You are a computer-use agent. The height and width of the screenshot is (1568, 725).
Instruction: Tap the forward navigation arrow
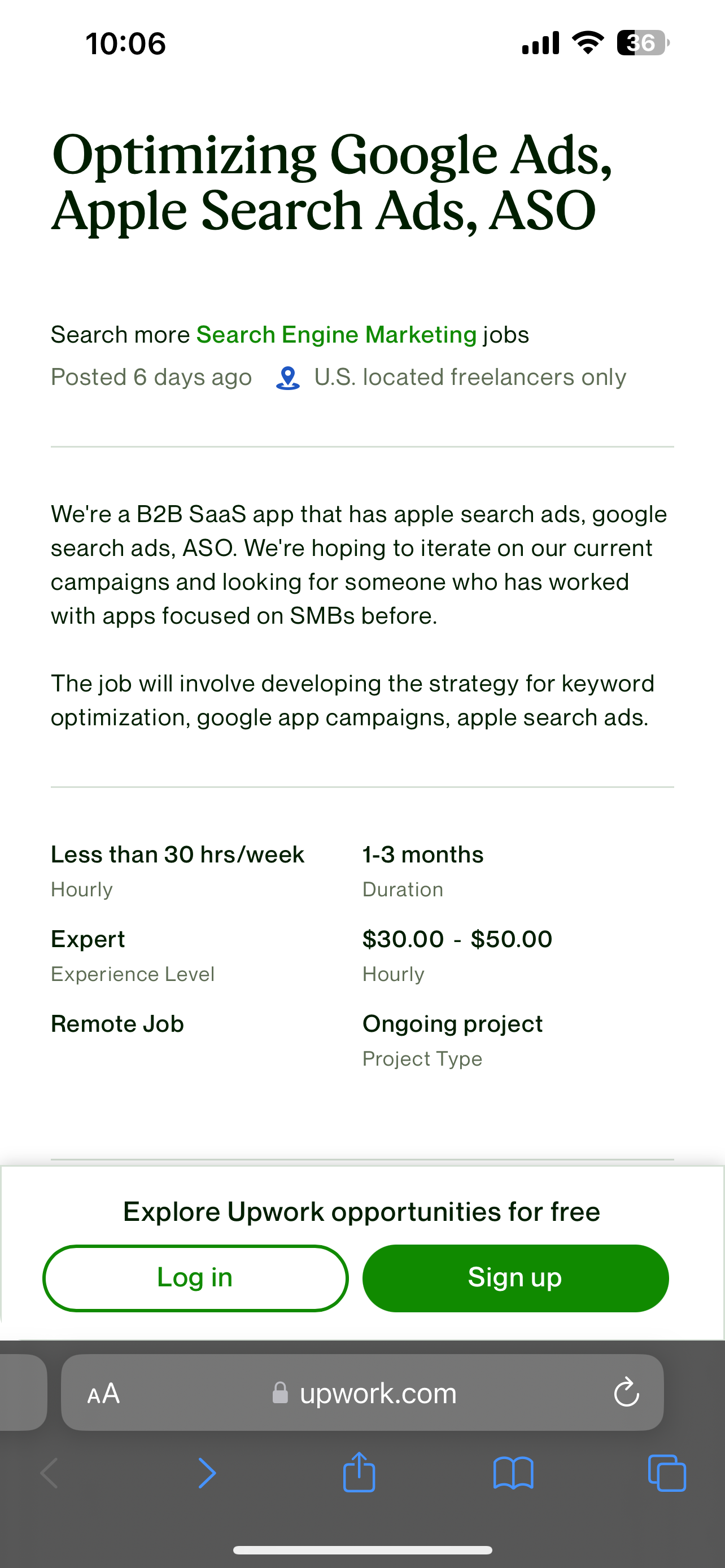pos(207,1473)
